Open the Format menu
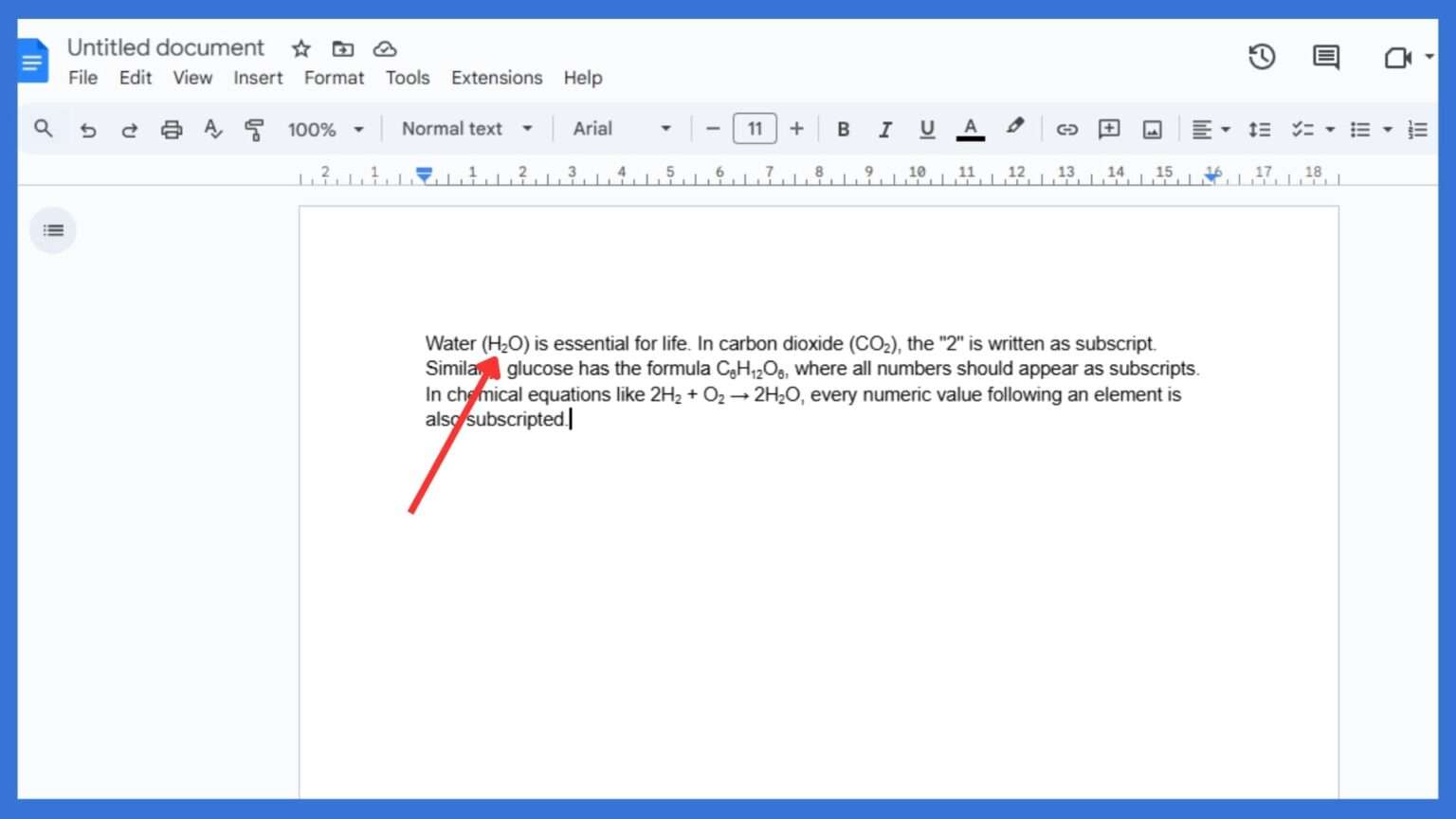 click(x=334, y=78)
